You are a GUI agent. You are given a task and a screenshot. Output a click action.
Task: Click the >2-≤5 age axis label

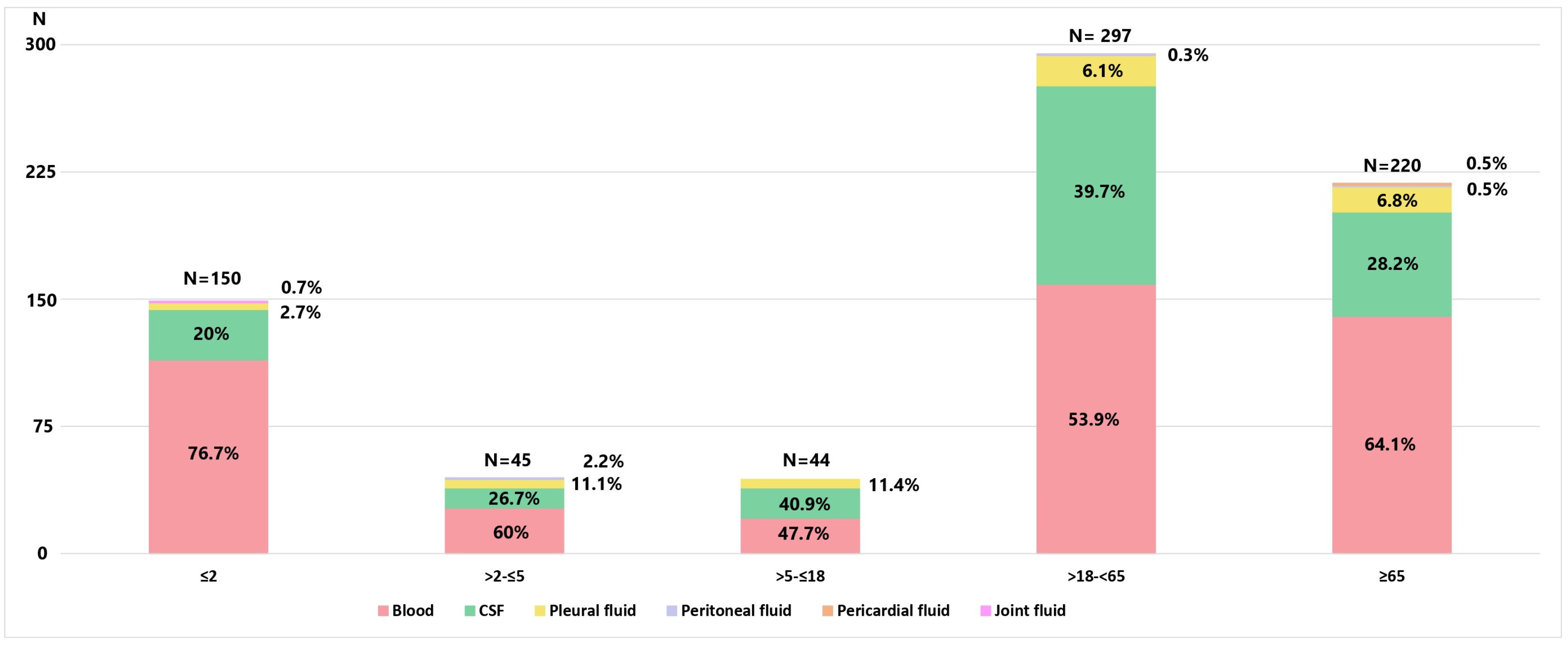(x=504, y=576)
